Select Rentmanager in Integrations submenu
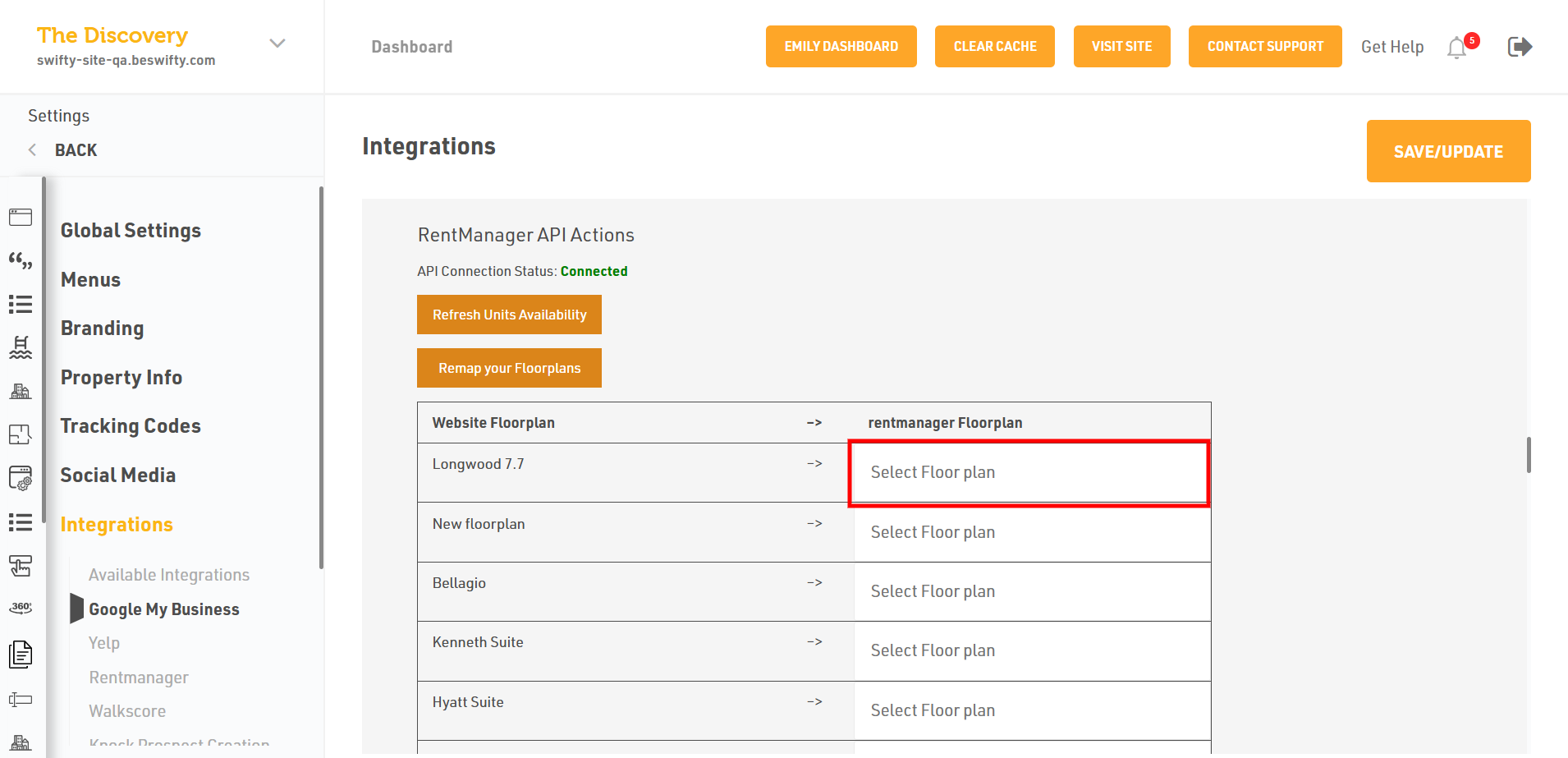 [x=139, y=678]
